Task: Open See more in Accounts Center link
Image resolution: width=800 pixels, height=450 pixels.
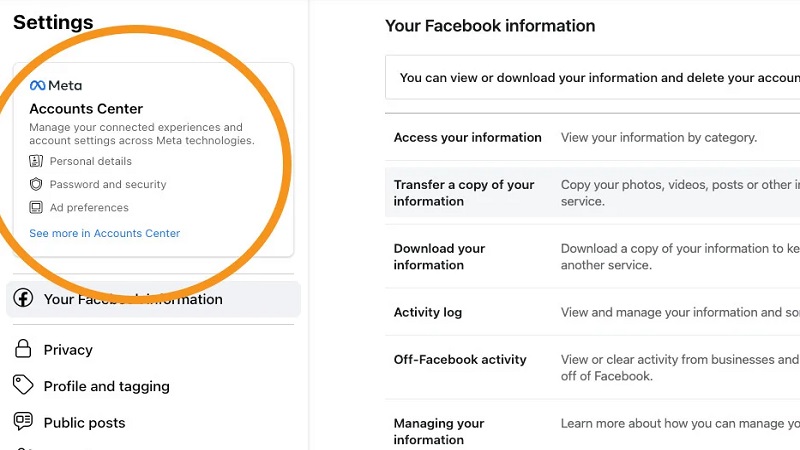Action: point(104,233)
